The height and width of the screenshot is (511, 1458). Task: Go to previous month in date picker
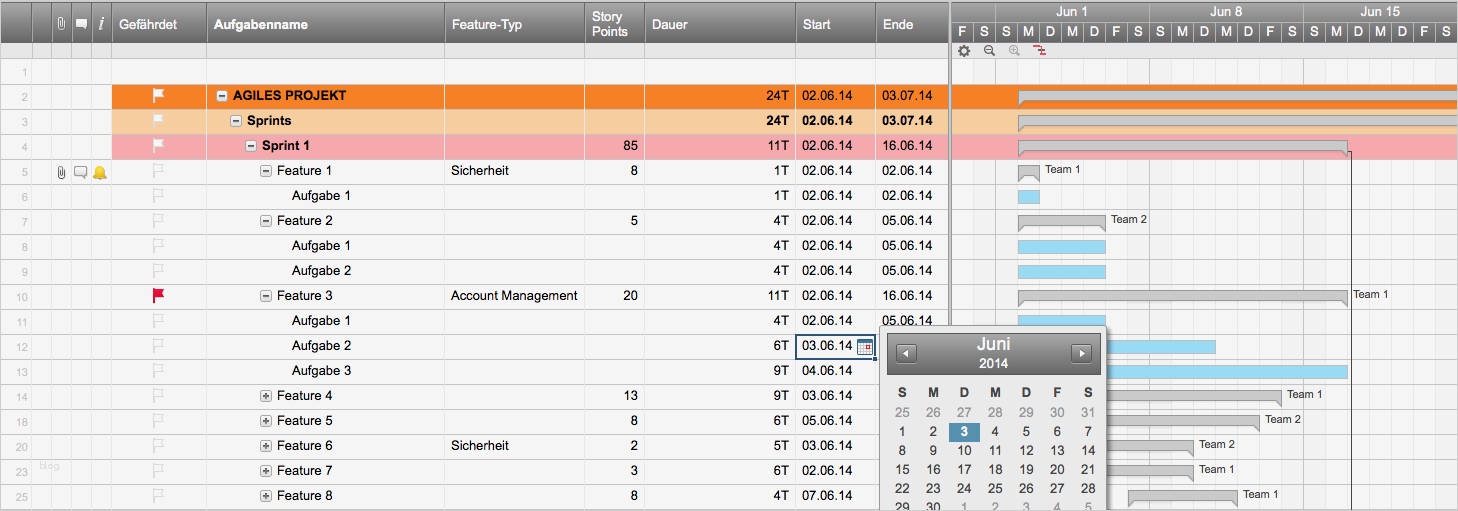pos(907,353)
